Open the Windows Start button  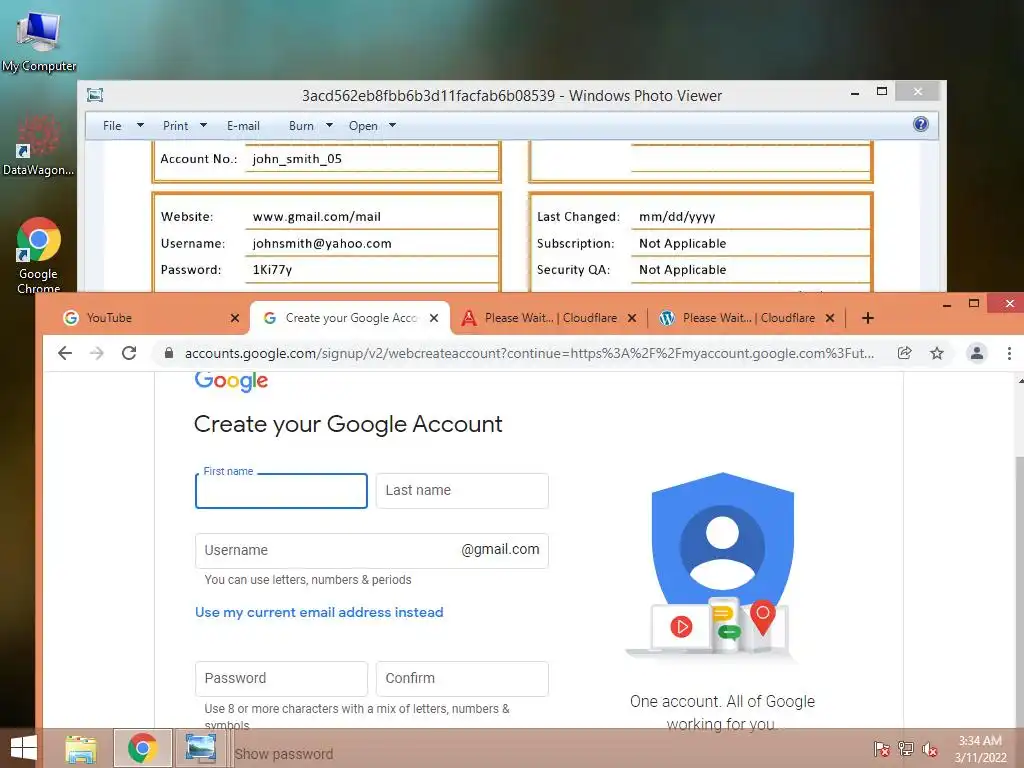pos(23,748)
